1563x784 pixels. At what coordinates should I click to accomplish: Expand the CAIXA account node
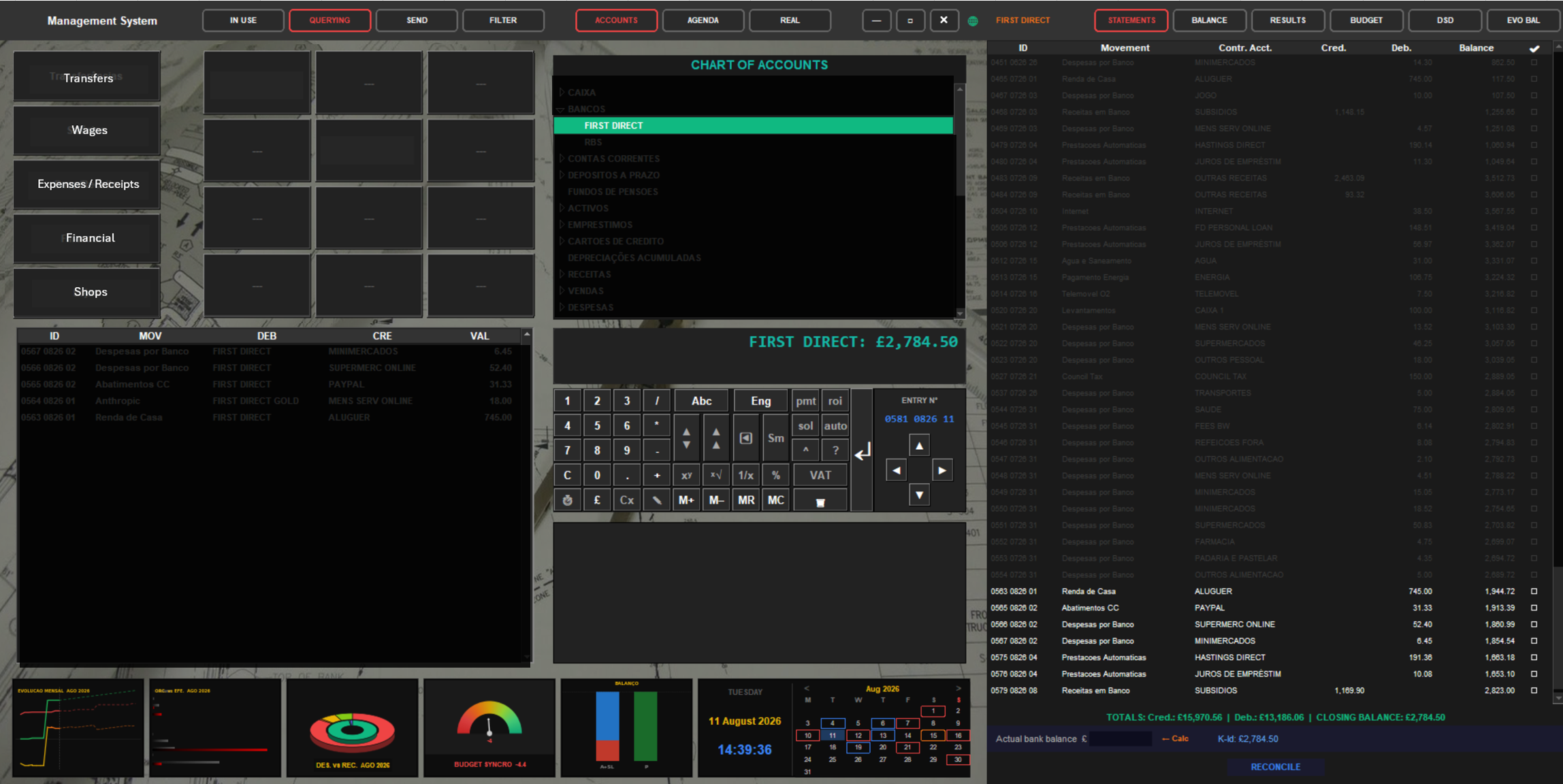click(x=562, y=92)
